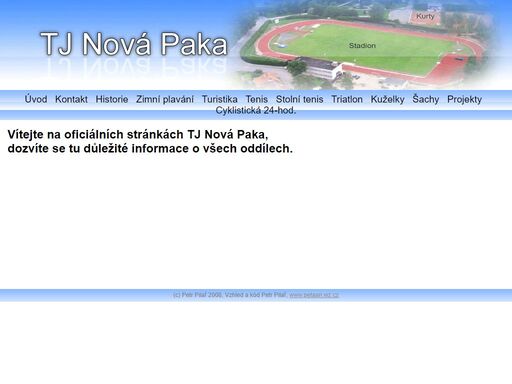Viewport: 512px width, 384px height.
Task: Go to the Kontakt page
Action: pos(71,99)
